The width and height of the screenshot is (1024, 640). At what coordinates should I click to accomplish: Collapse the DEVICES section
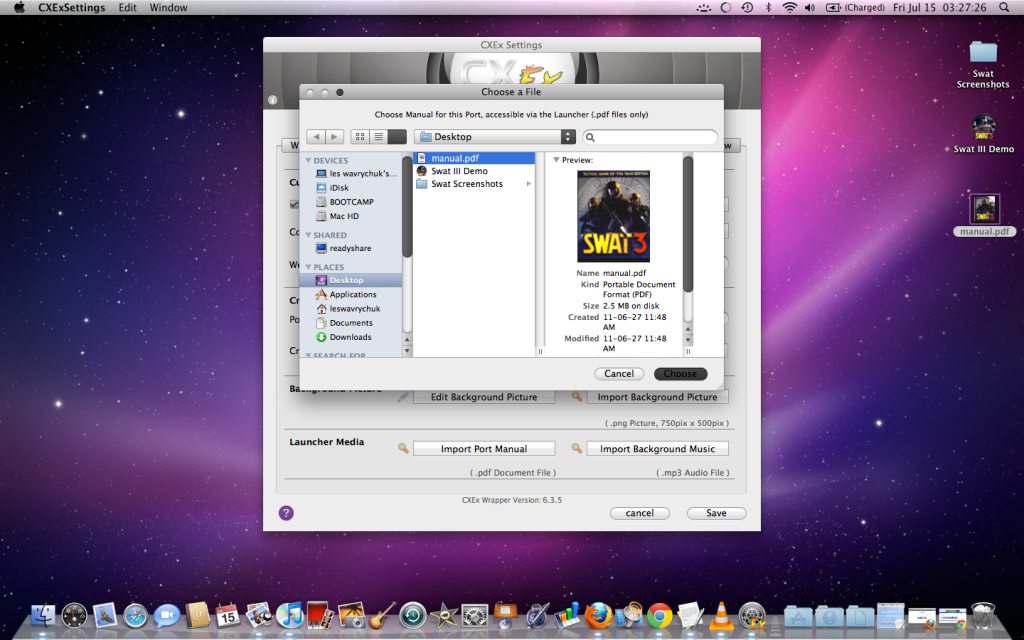[x=308, y=160]
